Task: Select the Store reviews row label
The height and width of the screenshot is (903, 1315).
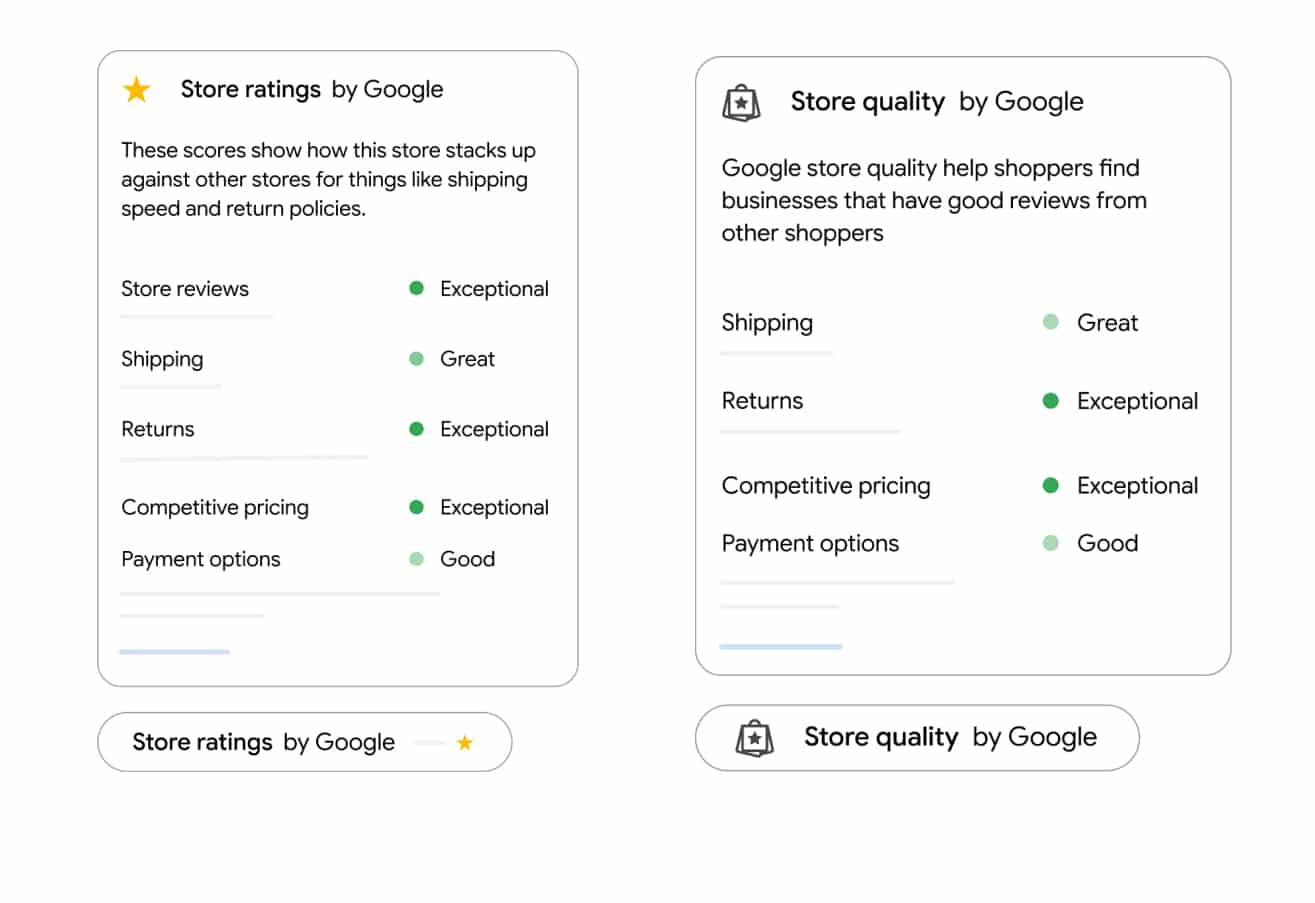Action: 185,289
